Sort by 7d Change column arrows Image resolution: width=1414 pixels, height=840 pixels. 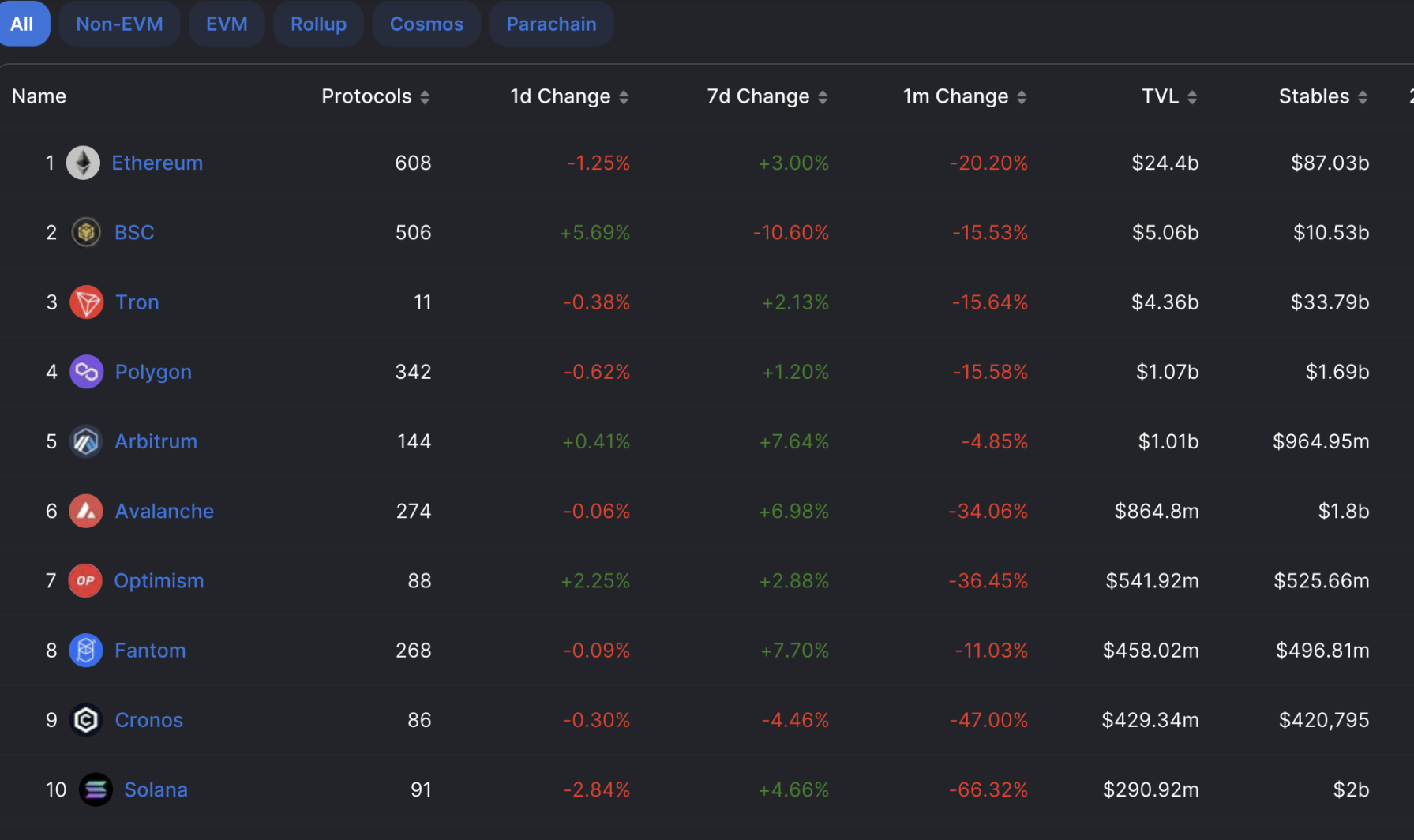point(823,97)
